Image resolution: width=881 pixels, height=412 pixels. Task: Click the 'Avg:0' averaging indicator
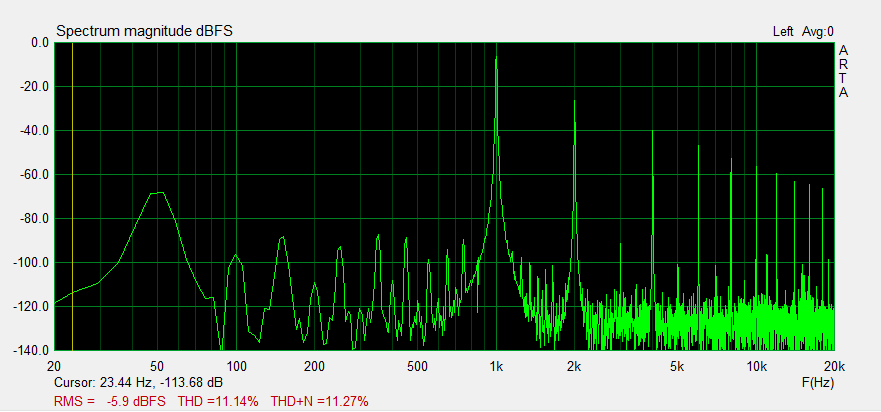[x=818, y=32]
